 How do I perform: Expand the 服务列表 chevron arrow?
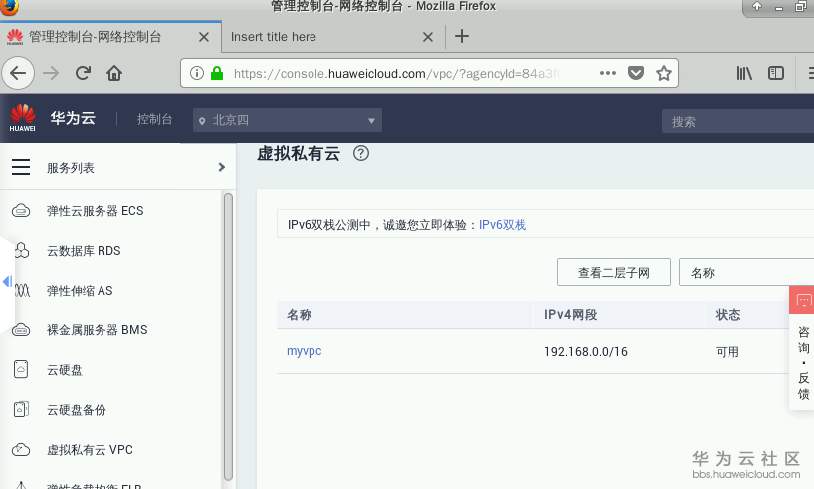pos(222,167)
